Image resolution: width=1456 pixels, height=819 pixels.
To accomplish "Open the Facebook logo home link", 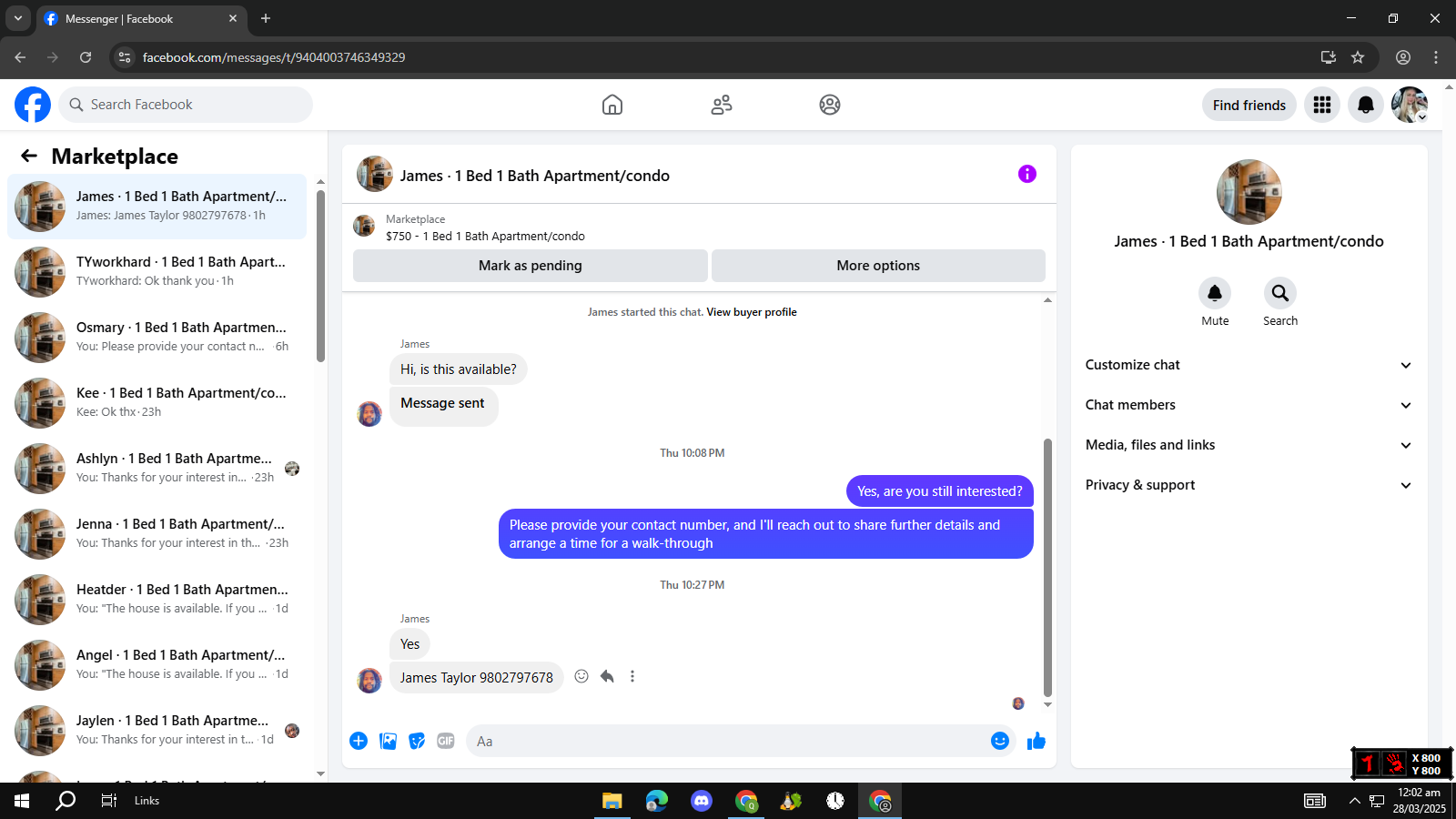I will coord(33,105).
